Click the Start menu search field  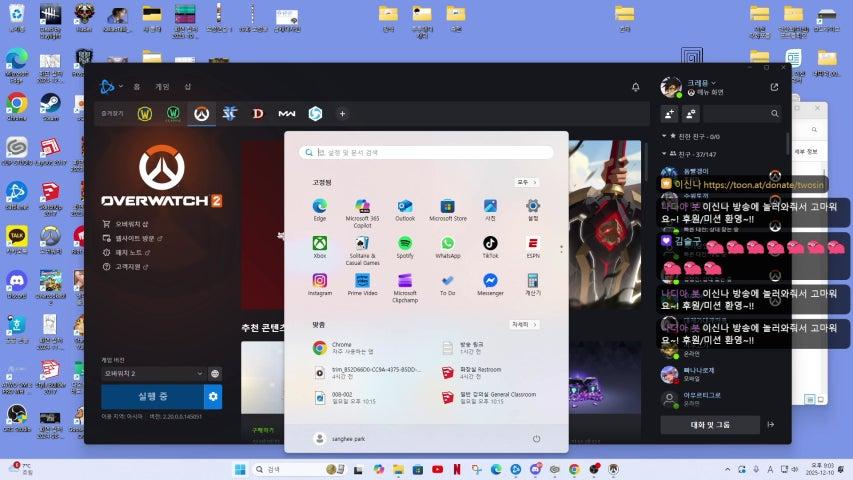pyautogui.click(x=427, y=152)
